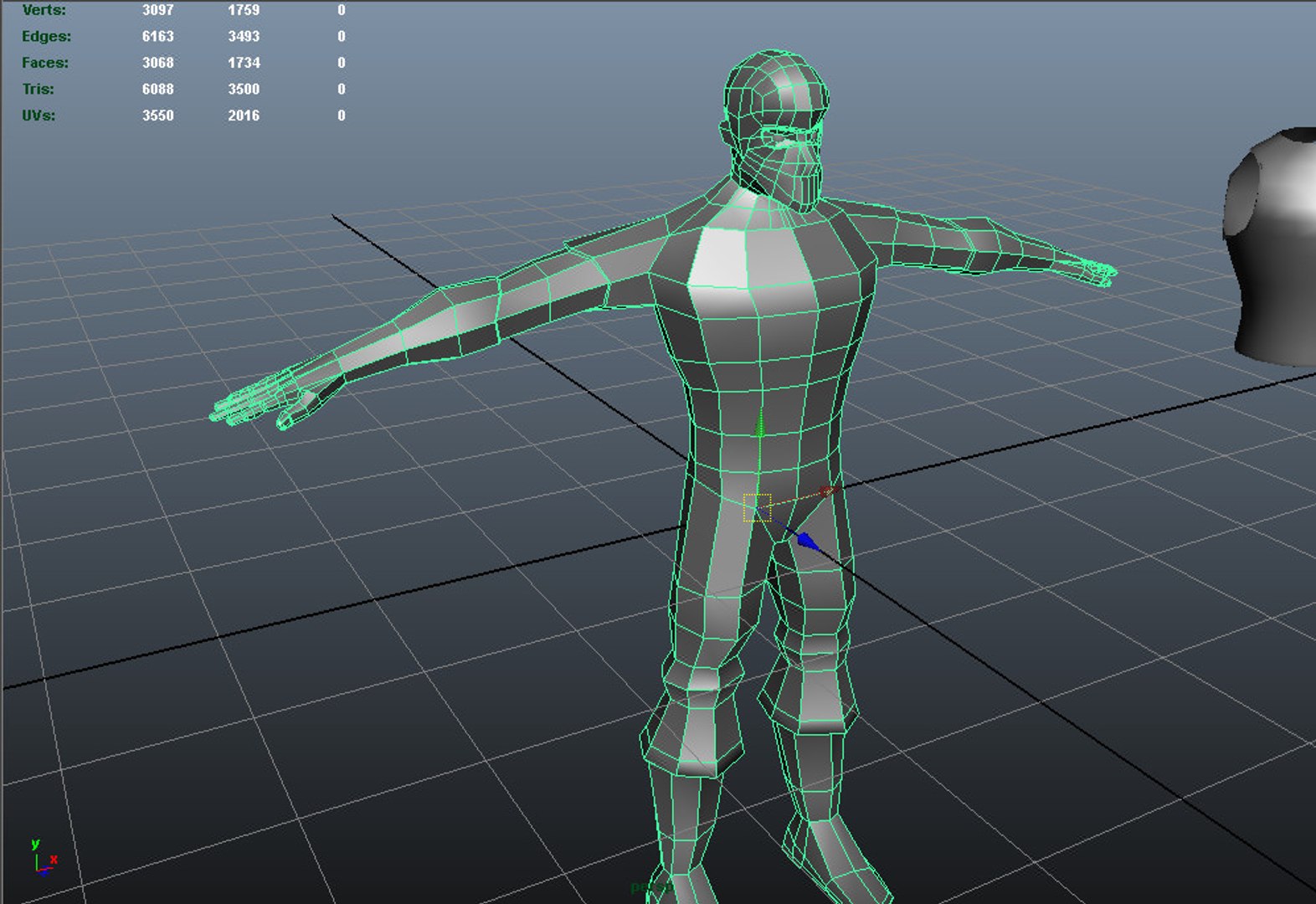Click the yellow center handle of the move manipulator
This screenshot has width=1316, height=904.
(x=757, y=507)
